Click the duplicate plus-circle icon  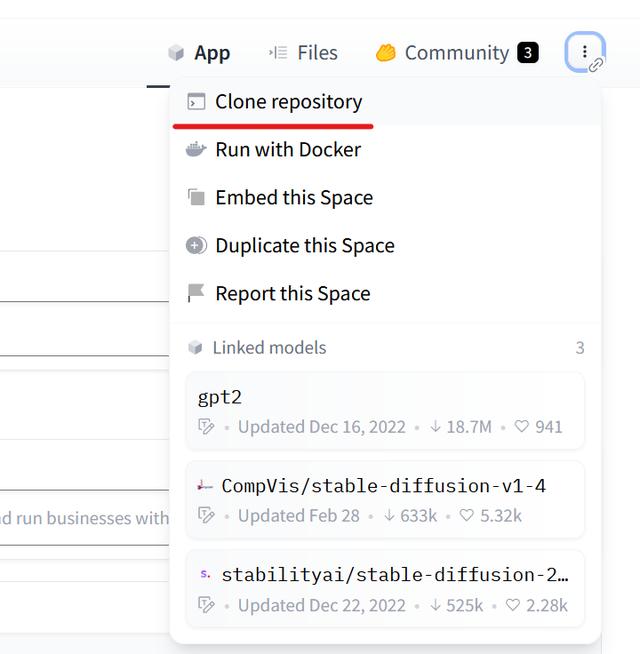coord(196,245)
